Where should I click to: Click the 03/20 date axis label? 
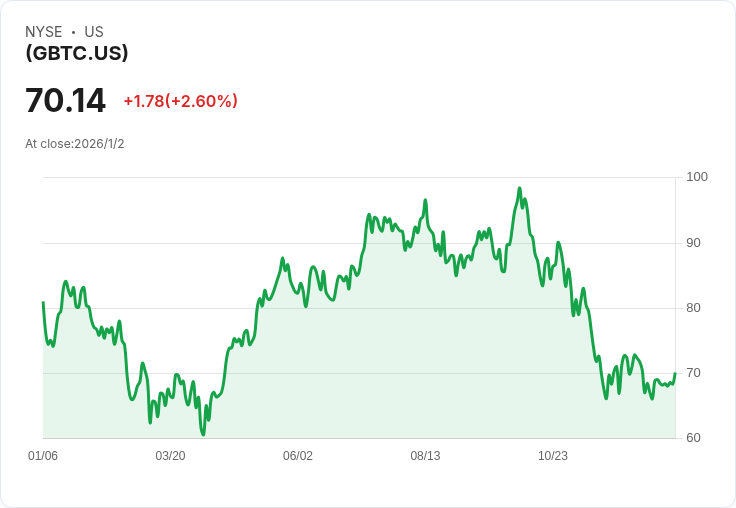[170, 456]
